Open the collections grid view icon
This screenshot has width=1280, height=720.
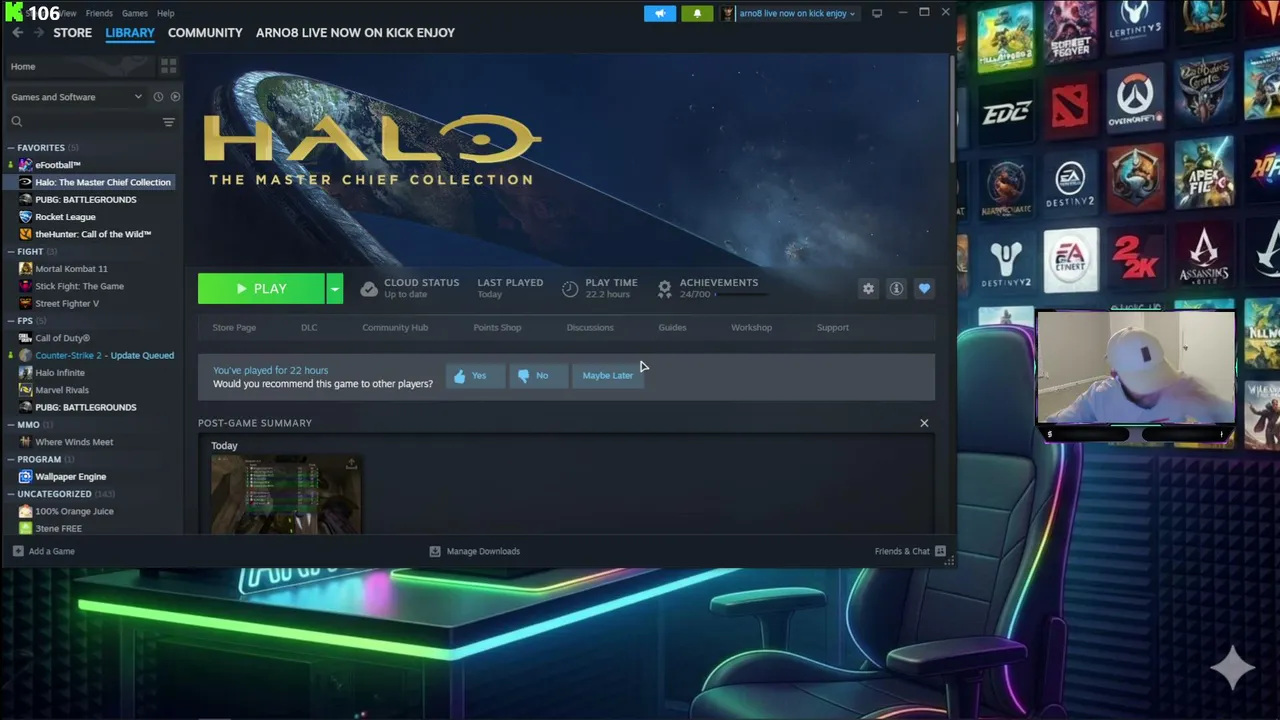168,66
